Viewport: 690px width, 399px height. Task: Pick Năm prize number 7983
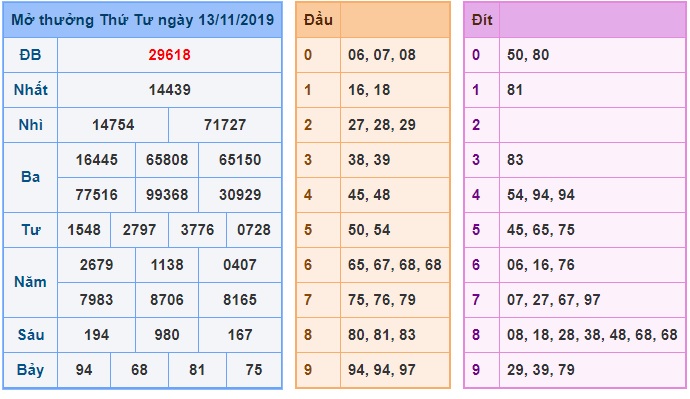click(x=96, y=300)
